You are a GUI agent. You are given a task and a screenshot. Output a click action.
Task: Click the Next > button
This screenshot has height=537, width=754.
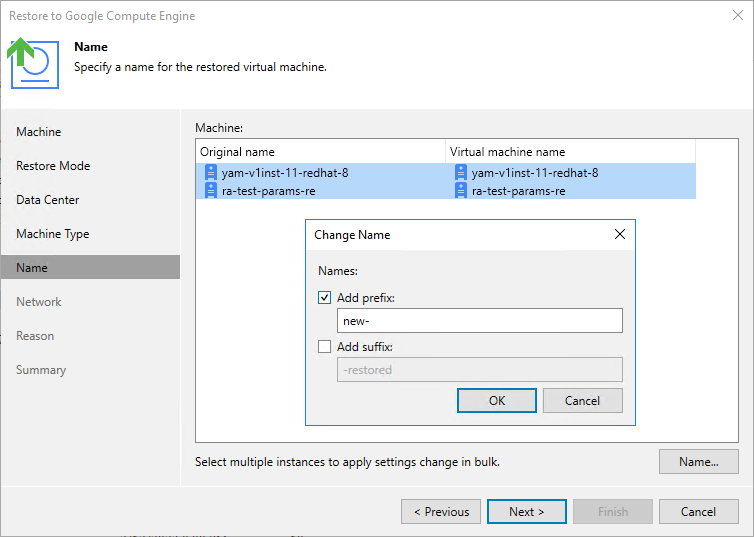(526, 512)
